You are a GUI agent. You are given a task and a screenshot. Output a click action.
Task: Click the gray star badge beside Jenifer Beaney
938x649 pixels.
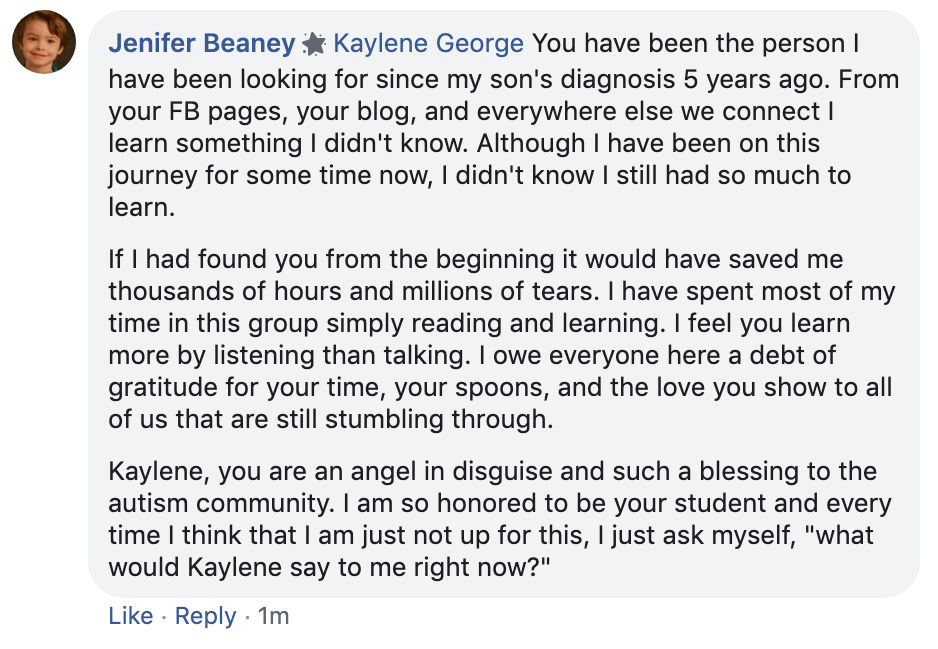(313, 44)
